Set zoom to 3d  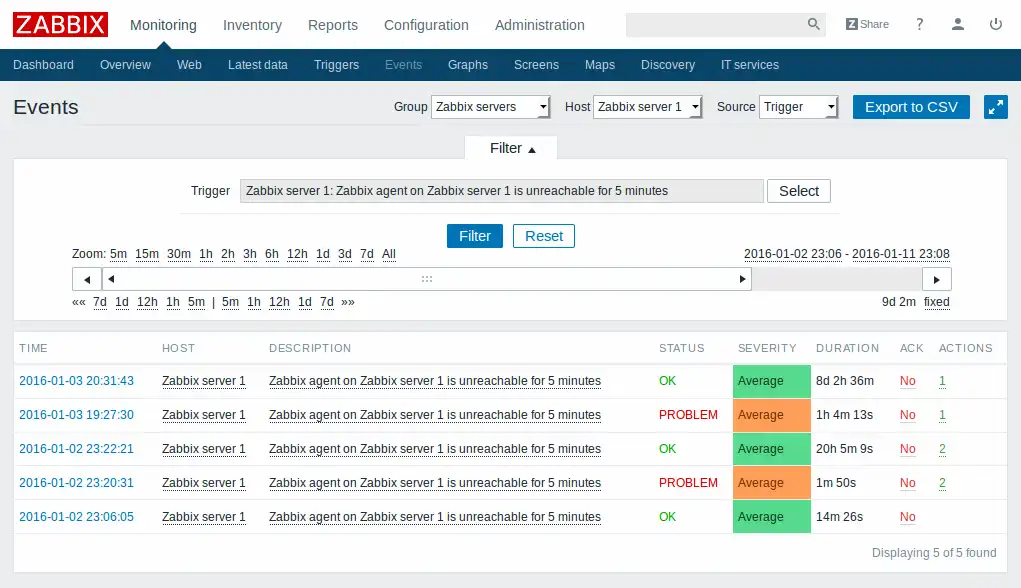coord(344,254)
